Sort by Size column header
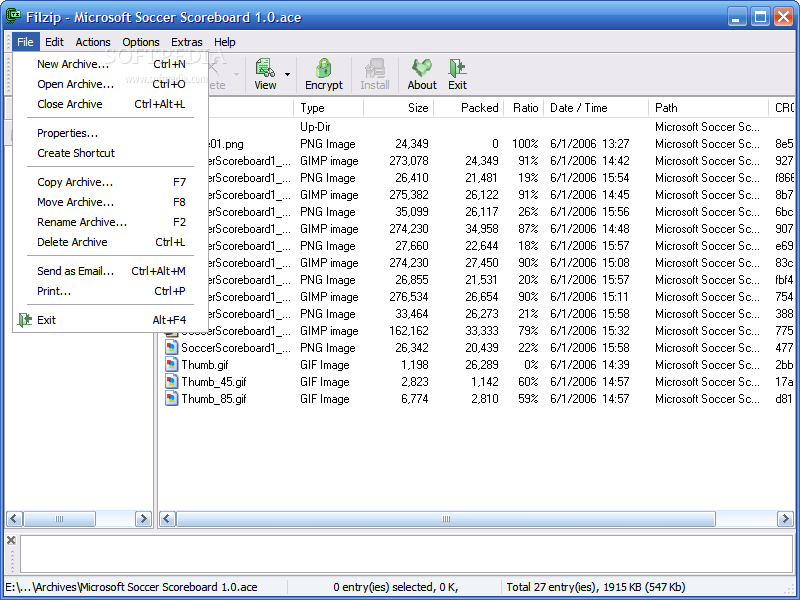The image size is (800, 600). coord(398,108)
